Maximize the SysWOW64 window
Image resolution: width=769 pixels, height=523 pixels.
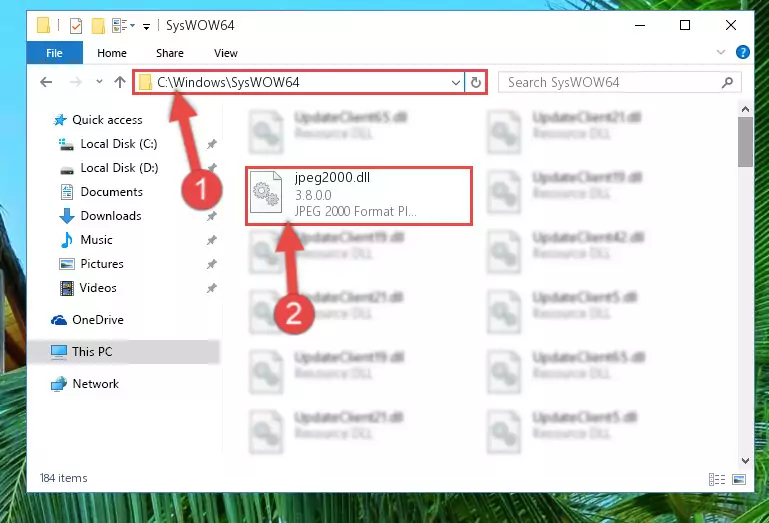[685, 26]
